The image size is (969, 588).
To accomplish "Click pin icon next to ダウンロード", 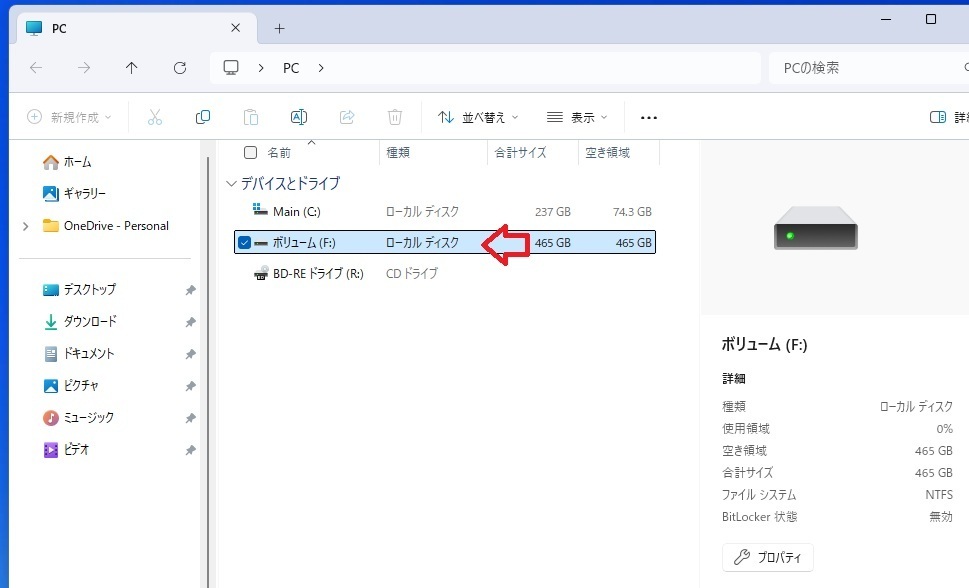I will click(190, 322).
